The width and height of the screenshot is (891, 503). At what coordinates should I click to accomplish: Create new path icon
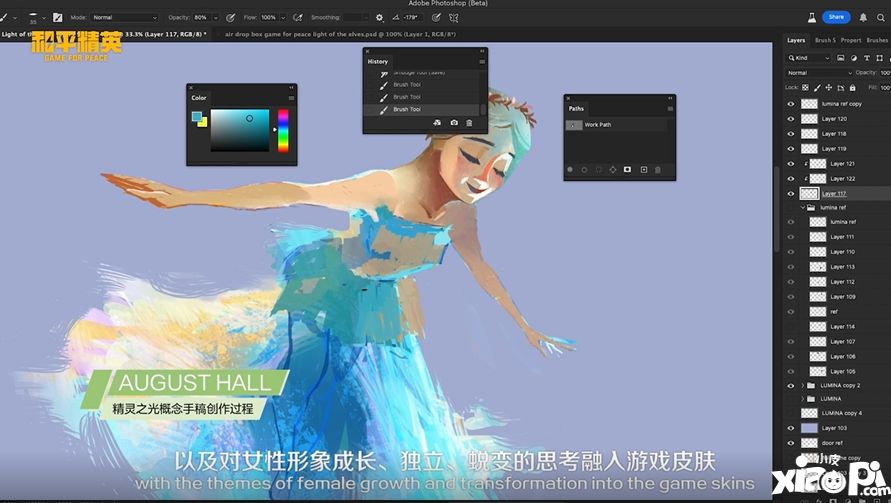point(644,169)
